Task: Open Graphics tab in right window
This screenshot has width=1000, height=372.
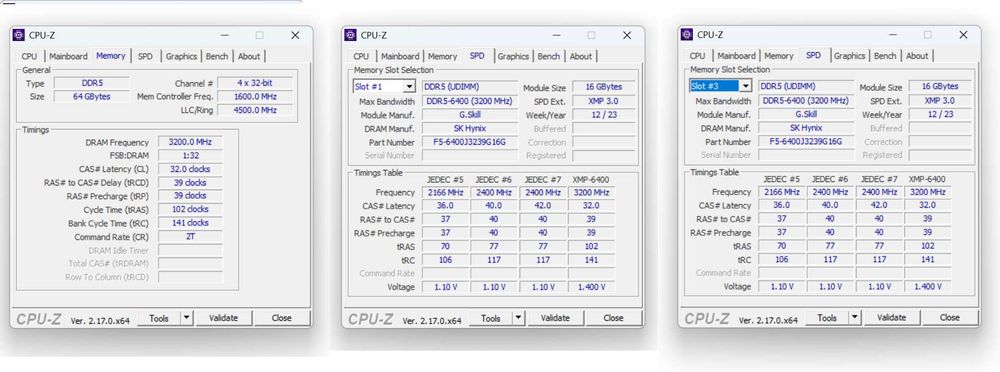Action: coord(849,56)
